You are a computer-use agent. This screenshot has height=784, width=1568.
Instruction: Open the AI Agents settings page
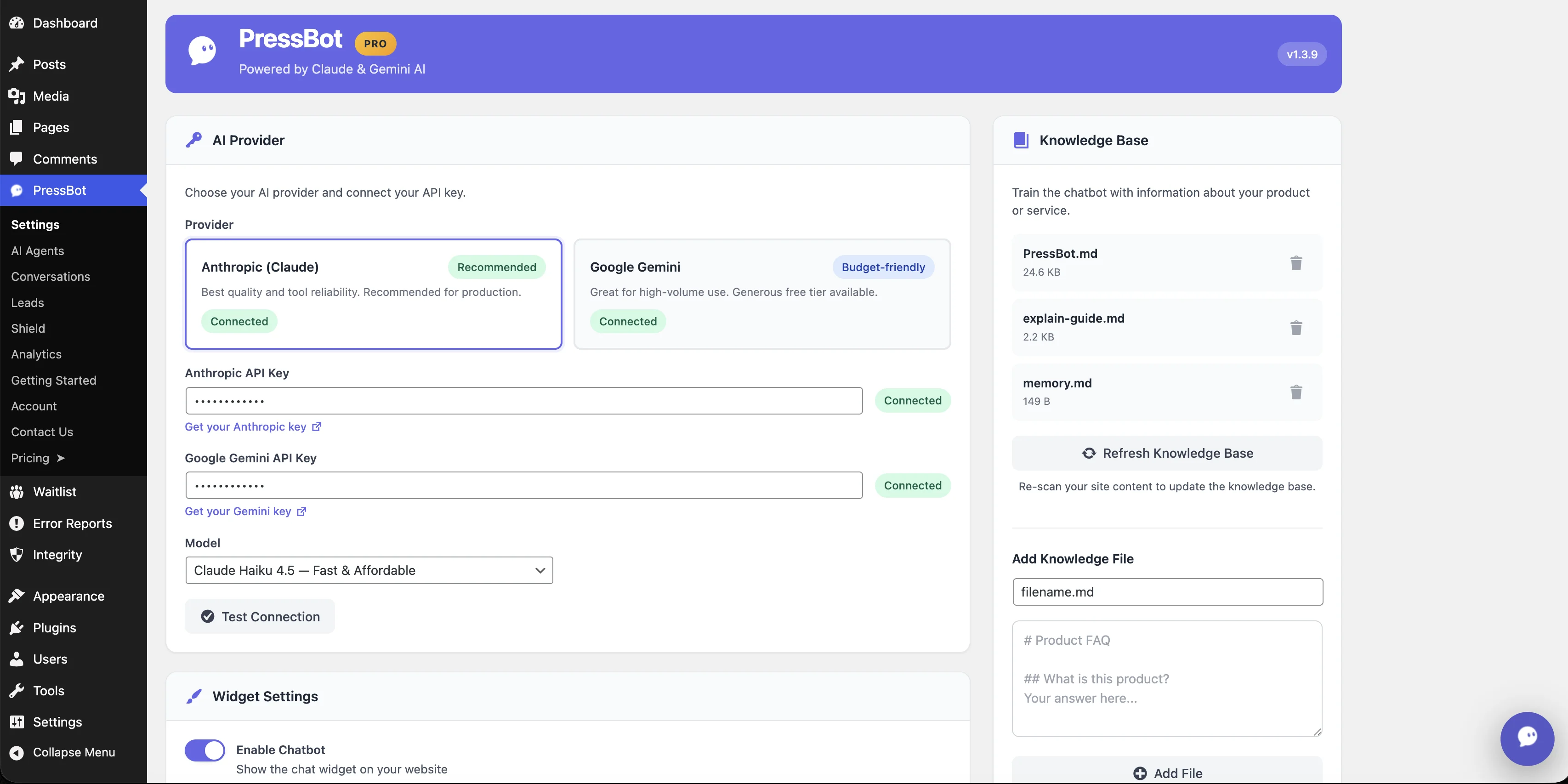(x=37, y=251)
